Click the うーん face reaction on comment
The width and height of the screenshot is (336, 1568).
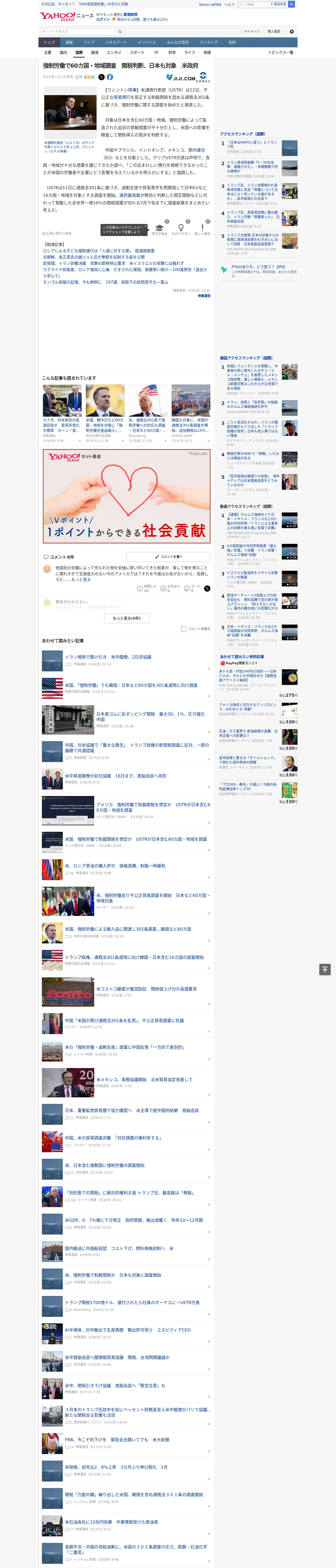coord(187,589)
